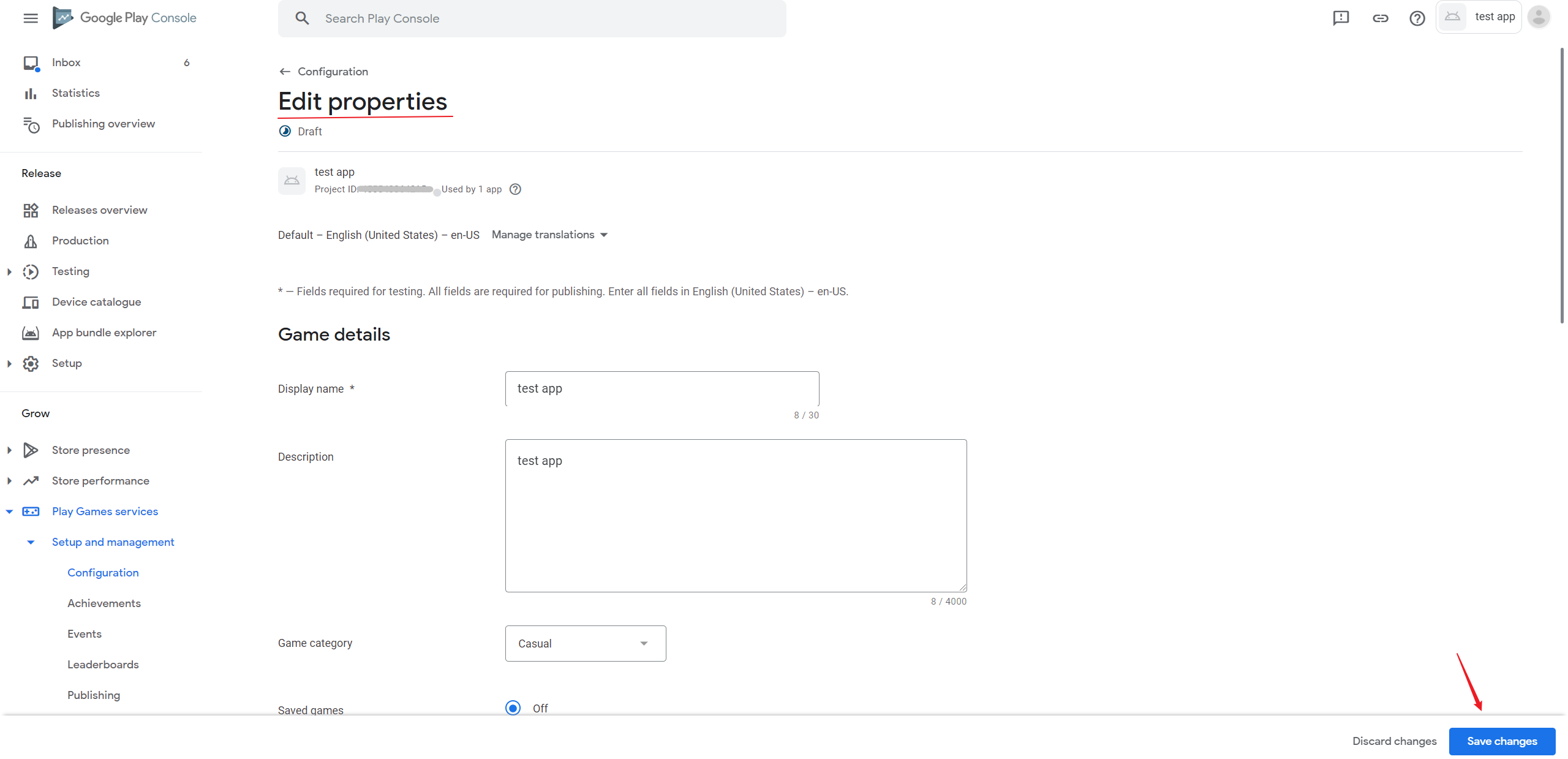Toggle Saved games Off radio button
This screenshot has height=759, width=1568.
tap(513, 708)
